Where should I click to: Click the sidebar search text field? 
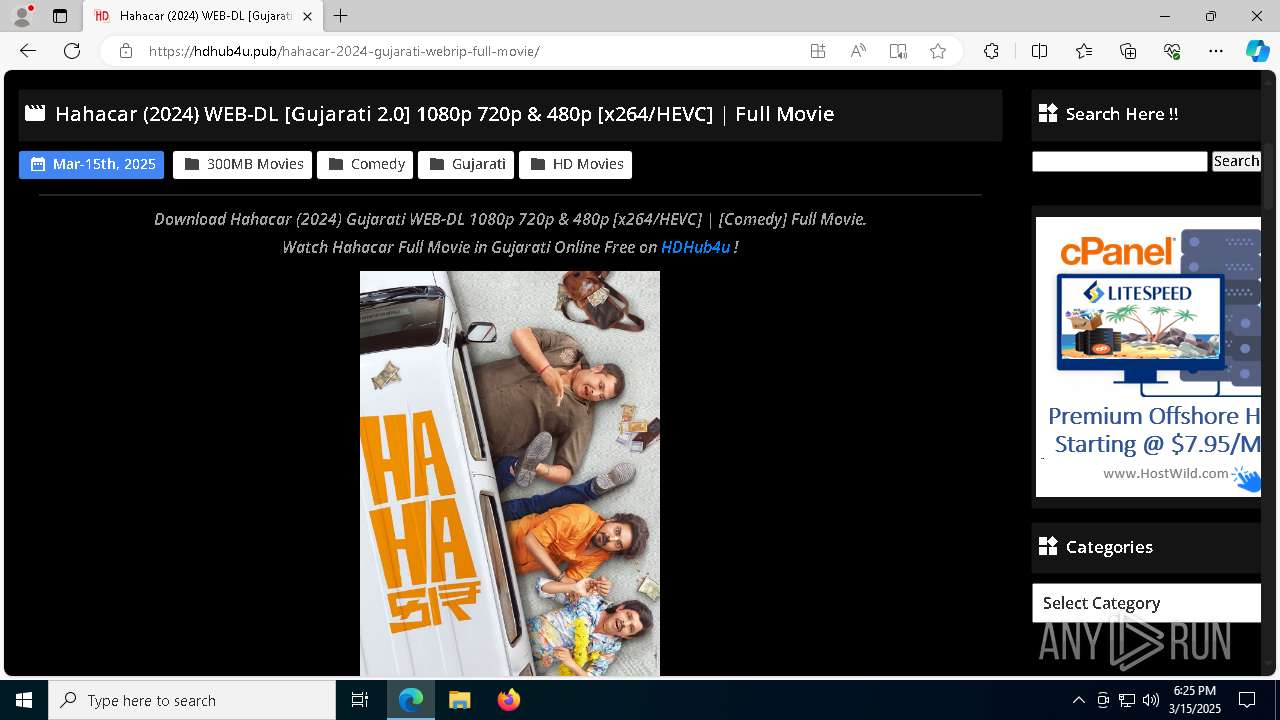coord(1119,162)
